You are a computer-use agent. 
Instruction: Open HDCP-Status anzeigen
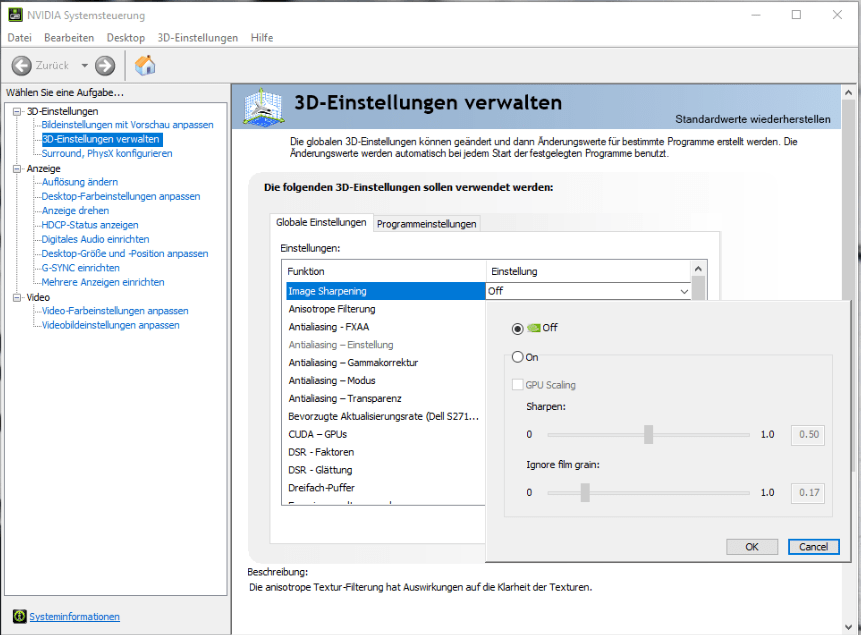coord(90,225)
